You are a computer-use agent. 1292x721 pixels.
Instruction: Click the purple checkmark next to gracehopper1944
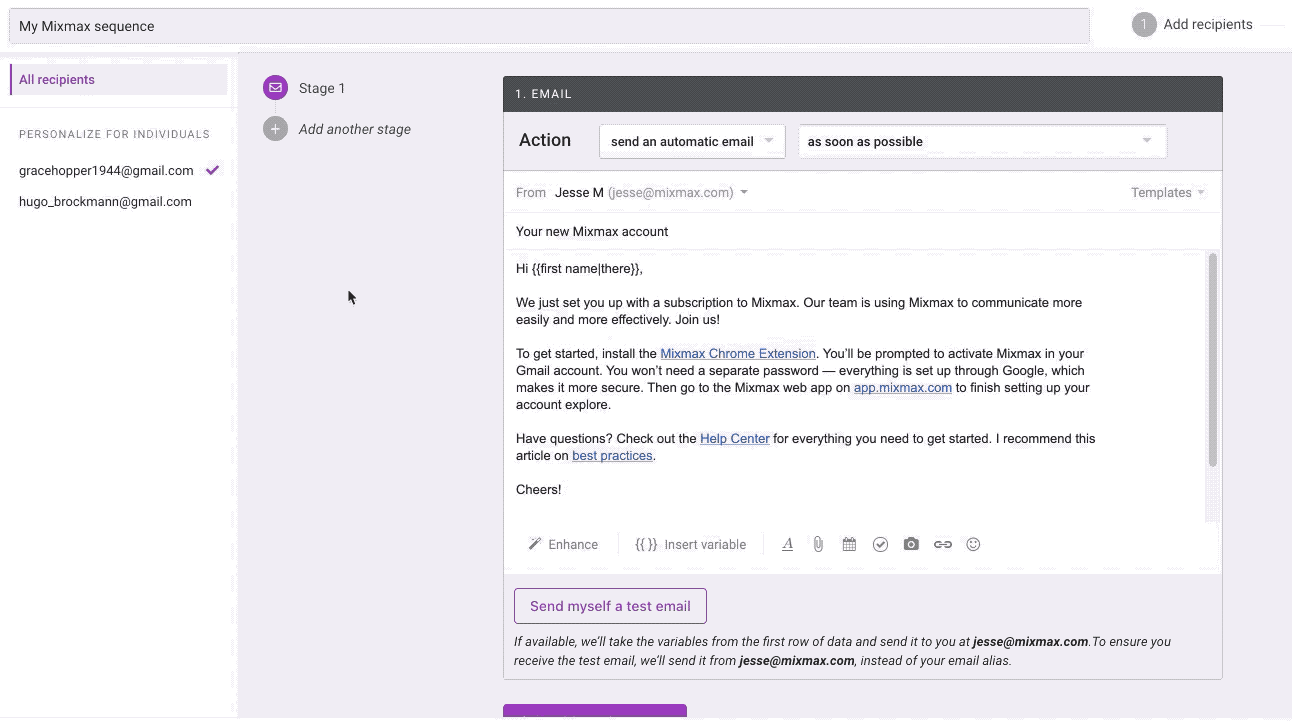[212, 170]
